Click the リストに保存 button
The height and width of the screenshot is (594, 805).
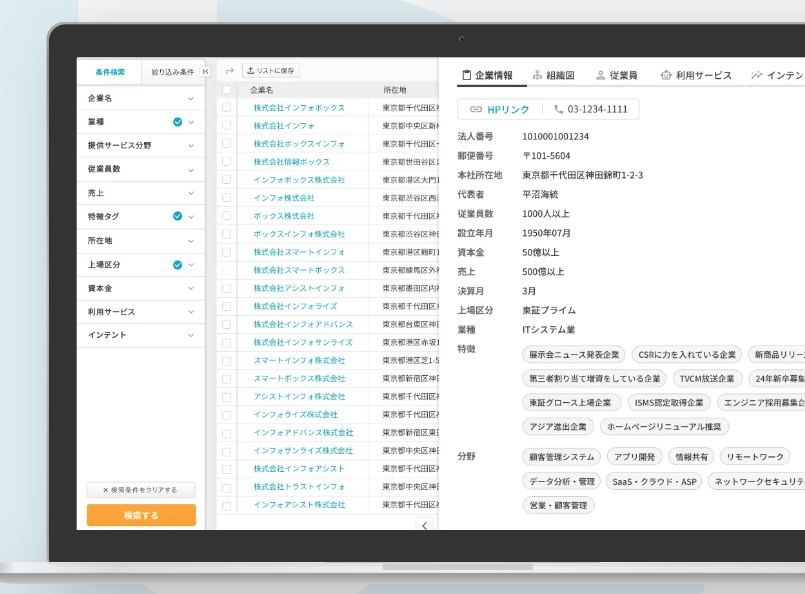click(x=271, y=71)
